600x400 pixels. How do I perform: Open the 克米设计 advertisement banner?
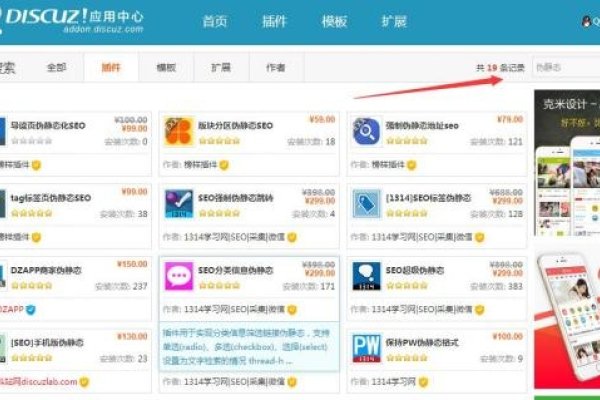pos(567,163)
